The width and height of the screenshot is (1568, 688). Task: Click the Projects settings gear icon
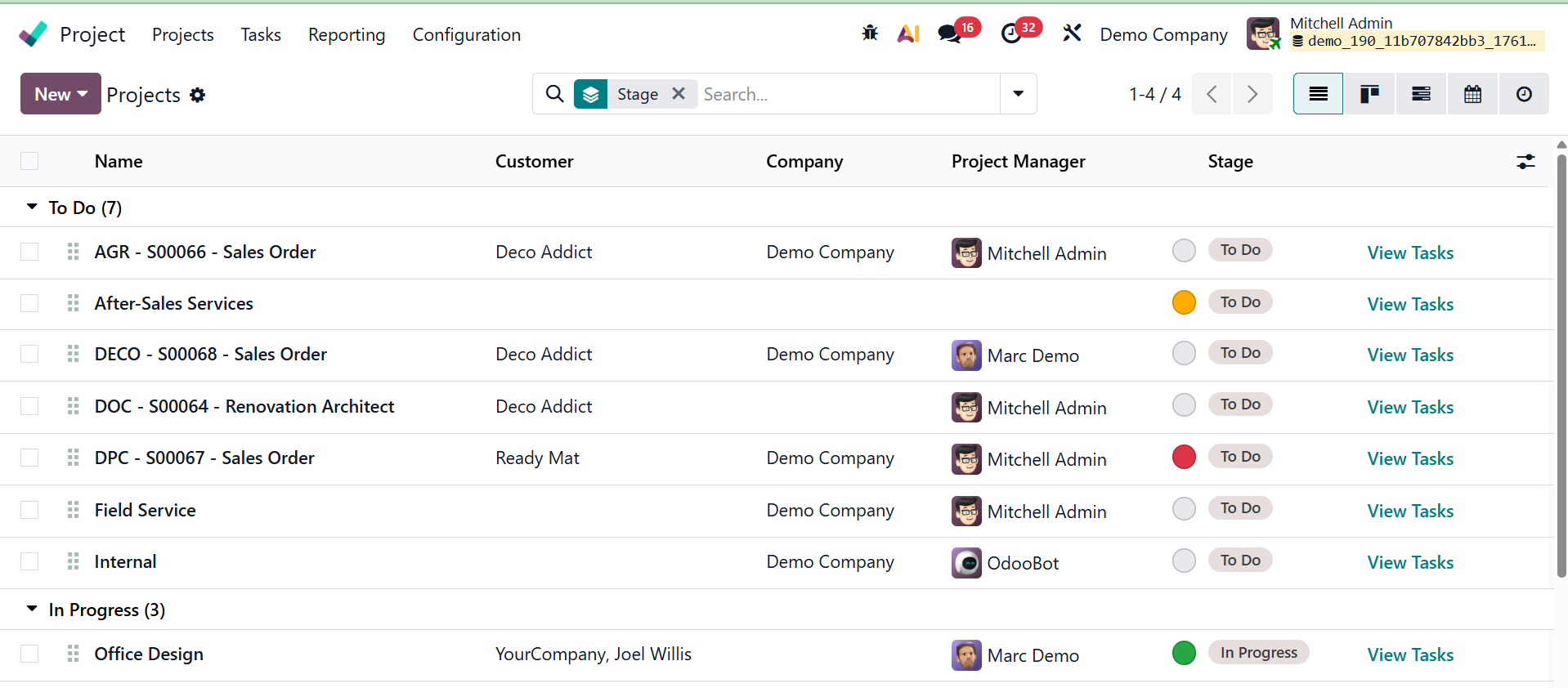[197, 95]
